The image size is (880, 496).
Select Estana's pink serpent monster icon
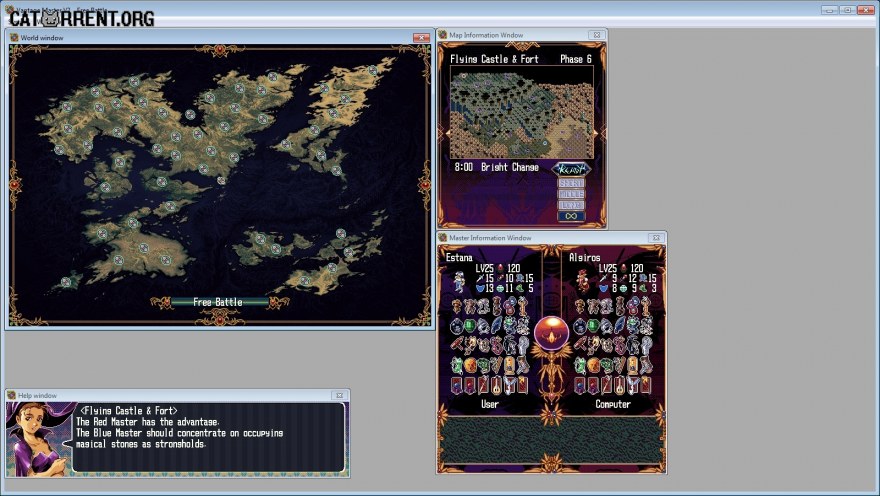(x=497, y=345)
